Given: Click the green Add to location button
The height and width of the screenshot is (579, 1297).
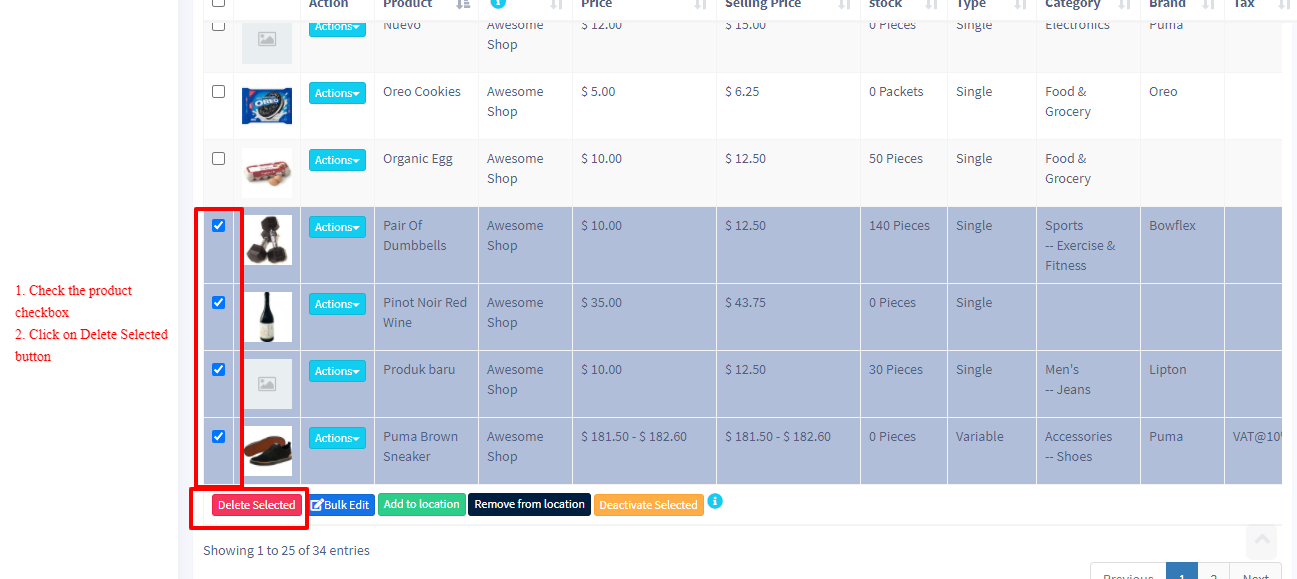Looking at the screenshot, I should tap(421, 505).
